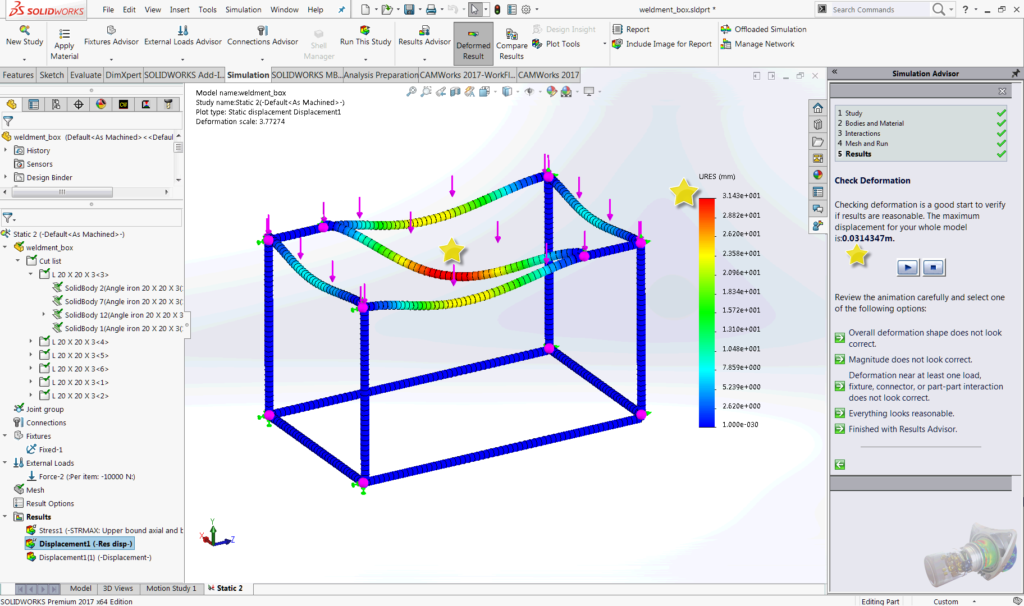This screenshot has height=606, width=1024.
Task: Expand SolidBody 12 item
Action: (x=44, y=315)
